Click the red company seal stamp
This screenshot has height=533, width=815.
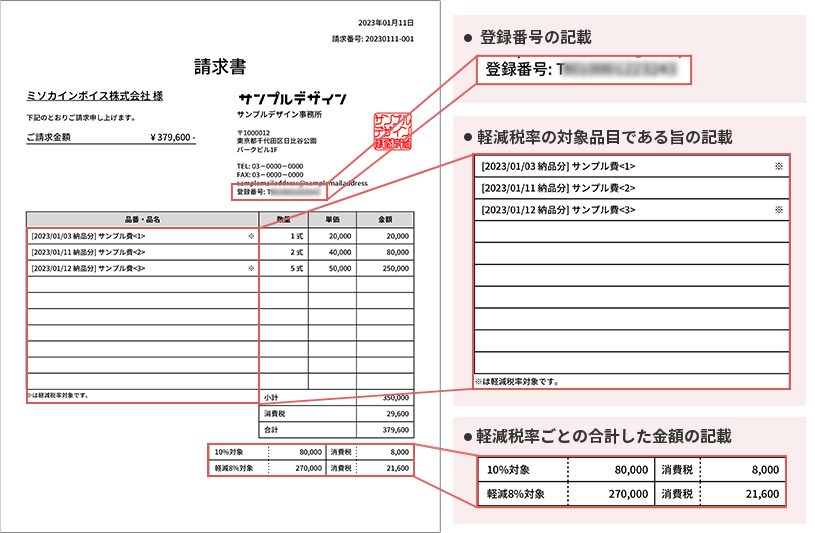tap(391, 131)
